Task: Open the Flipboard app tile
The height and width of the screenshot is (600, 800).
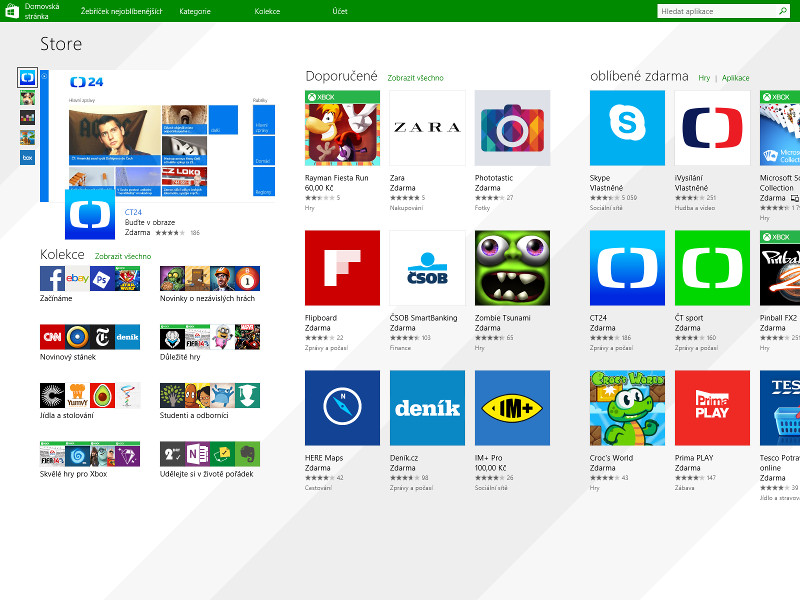Action: [x=342, y=268]
